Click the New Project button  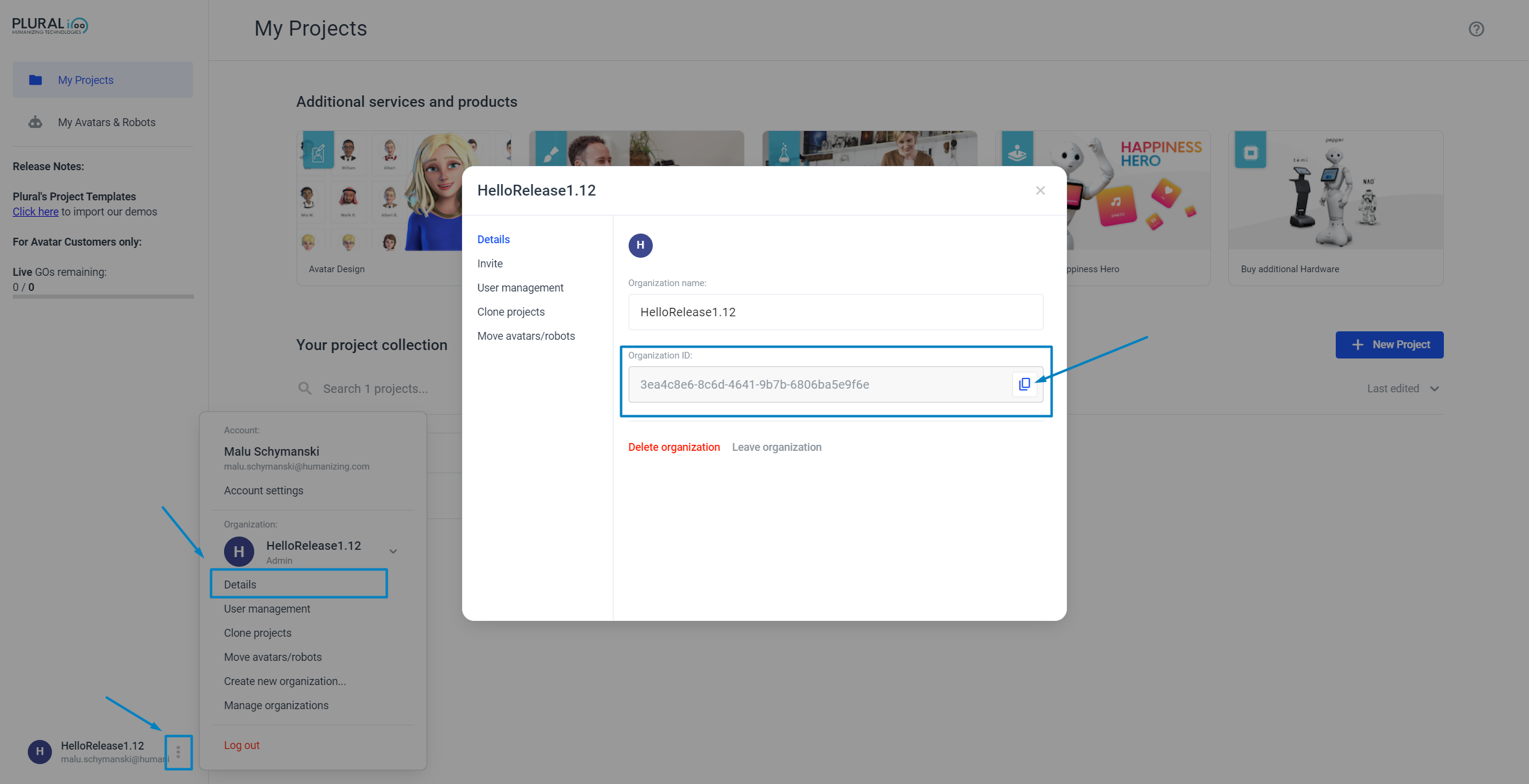tap(1390, 345)
